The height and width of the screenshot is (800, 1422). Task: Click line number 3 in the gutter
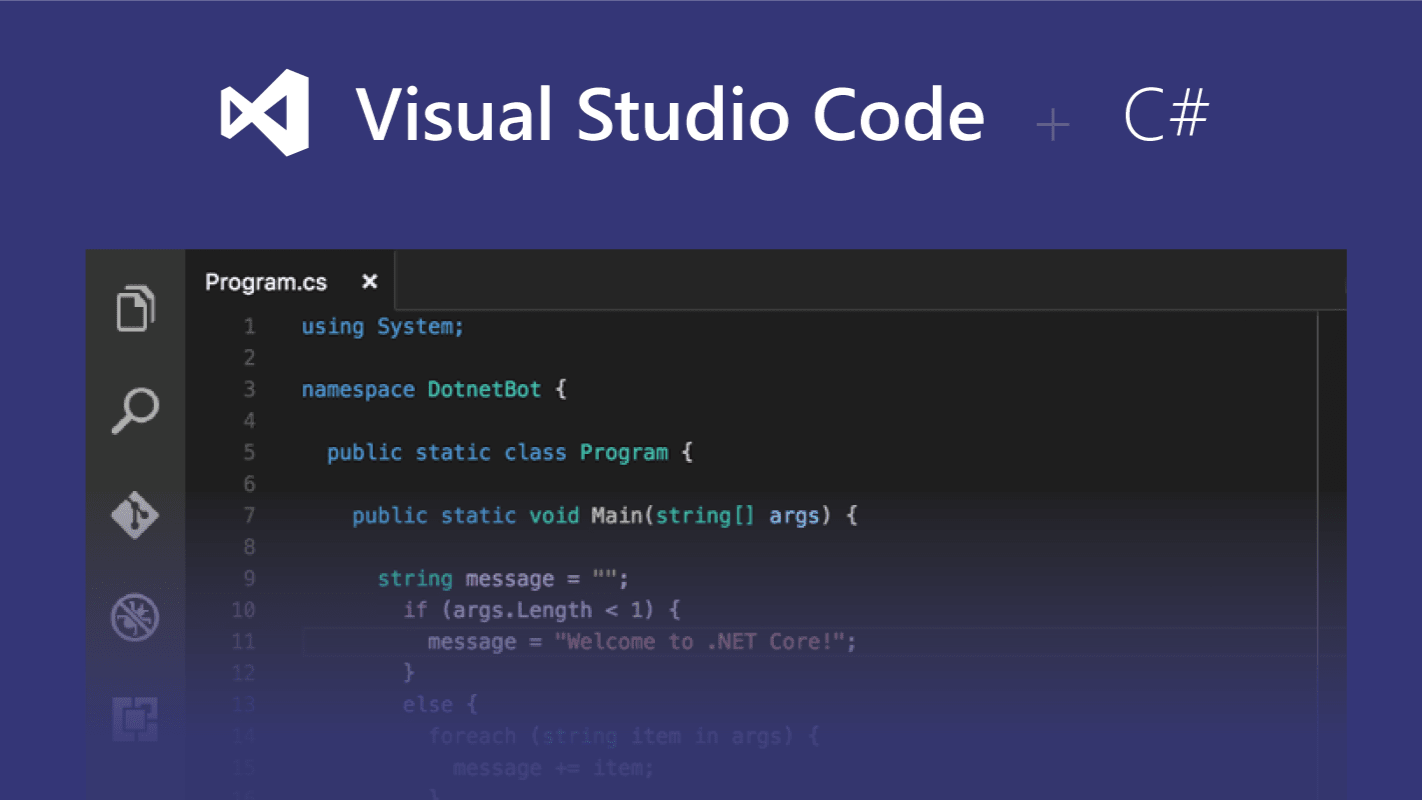(x=249, y=389)
